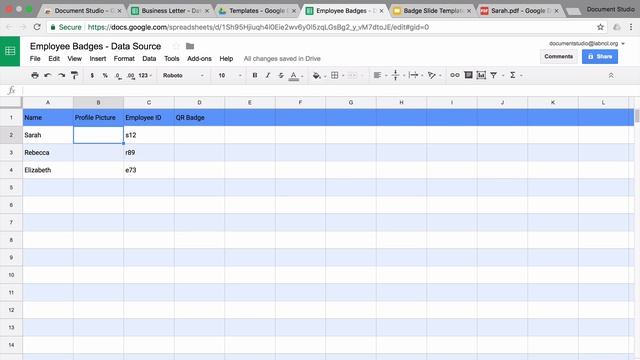The image size is (640, 360).
Task: Click the move to folder icon
Action: (x=190, y=46)
